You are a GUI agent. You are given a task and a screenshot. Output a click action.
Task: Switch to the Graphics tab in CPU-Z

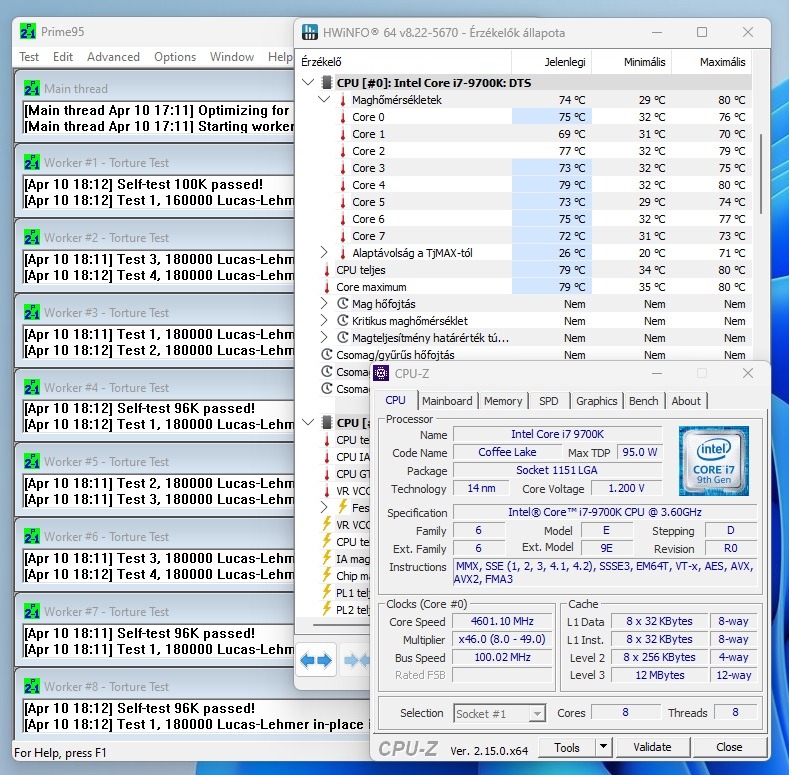tap(596, 401)
